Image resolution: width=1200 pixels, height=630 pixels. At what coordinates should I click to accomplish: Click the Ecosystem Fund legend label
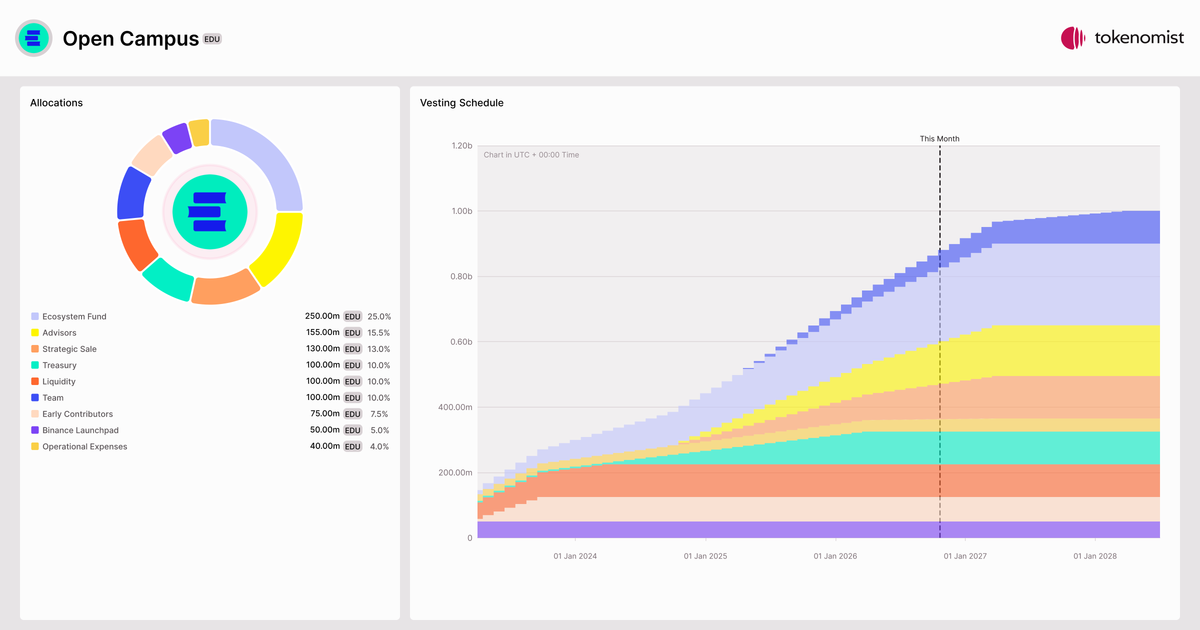tap(74, 317)
